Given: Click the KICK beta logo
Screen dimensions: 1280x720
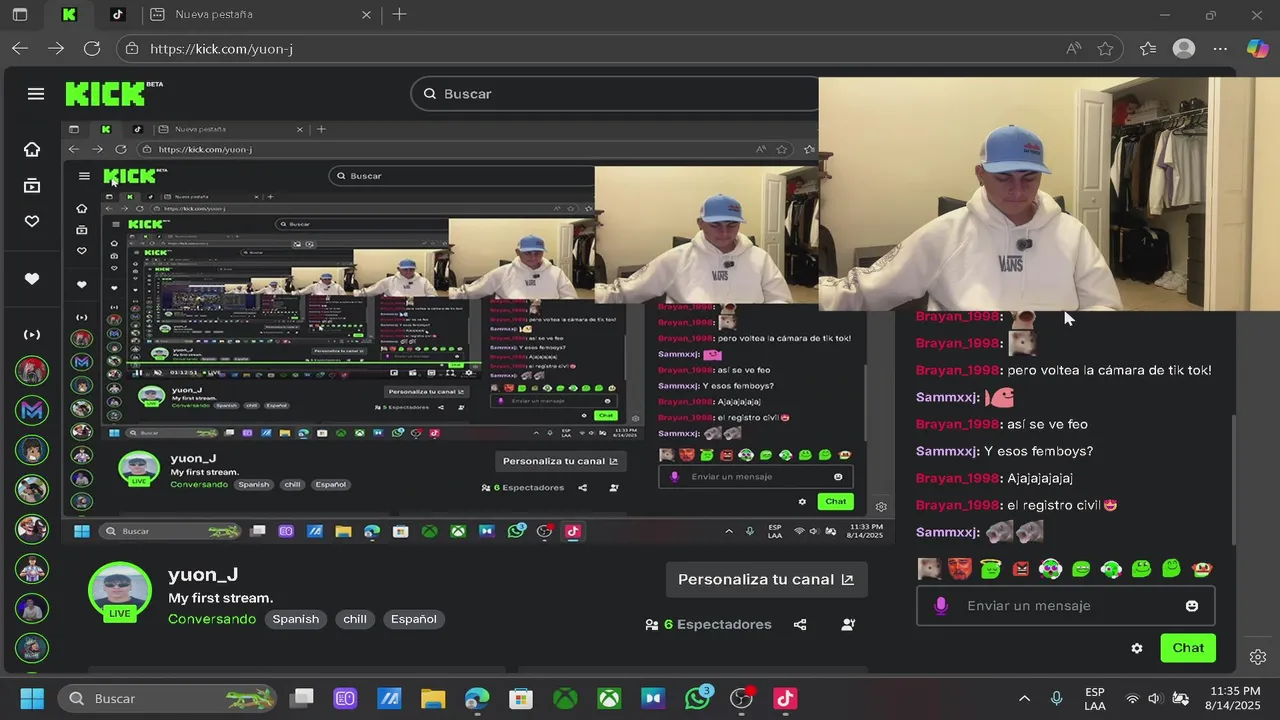Looking at the screenshot, I should [113, 94].
